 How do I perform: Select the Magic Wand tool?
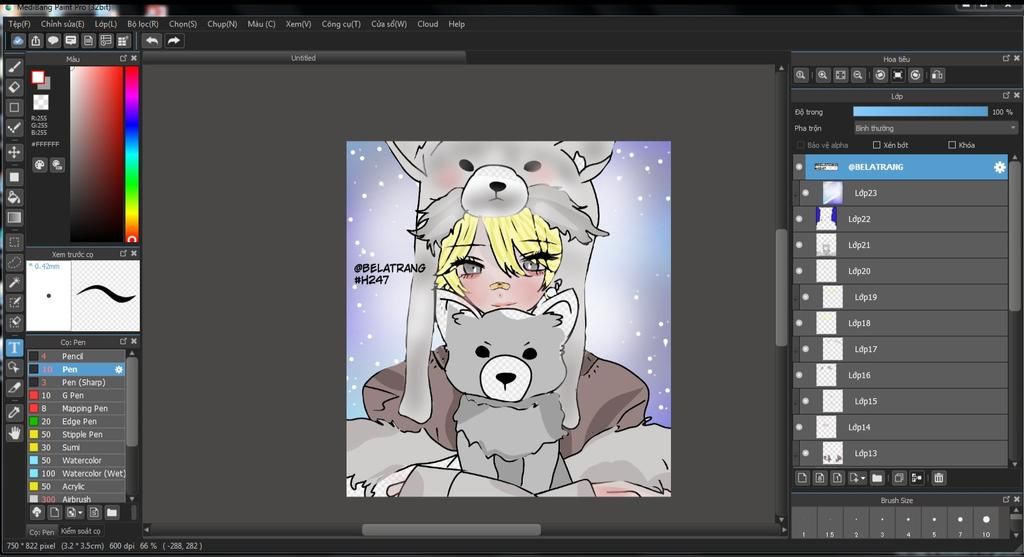point(14,282)
